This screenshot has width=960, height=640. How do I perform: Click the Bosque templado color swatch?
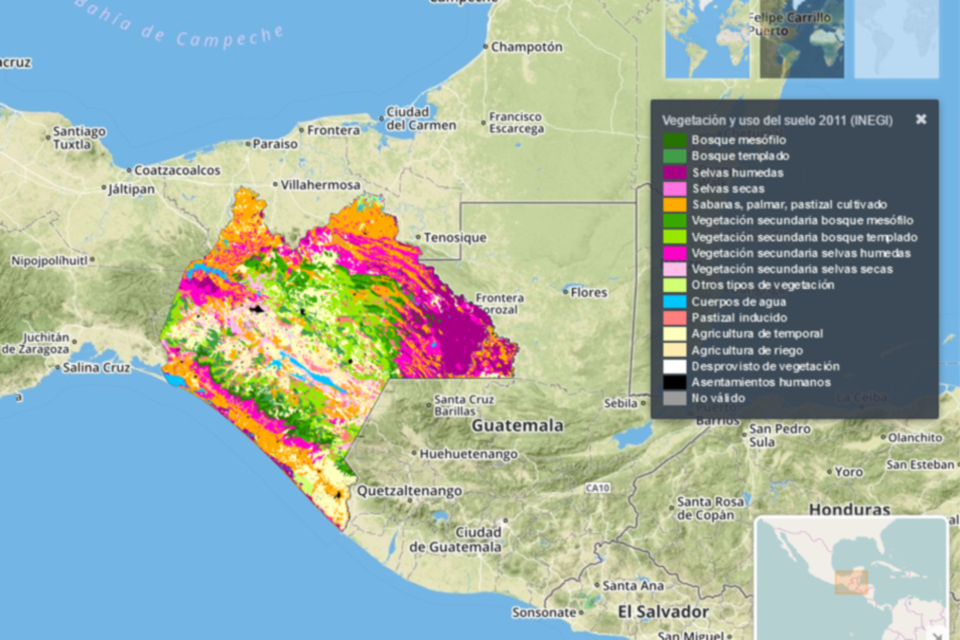[675, 156]
